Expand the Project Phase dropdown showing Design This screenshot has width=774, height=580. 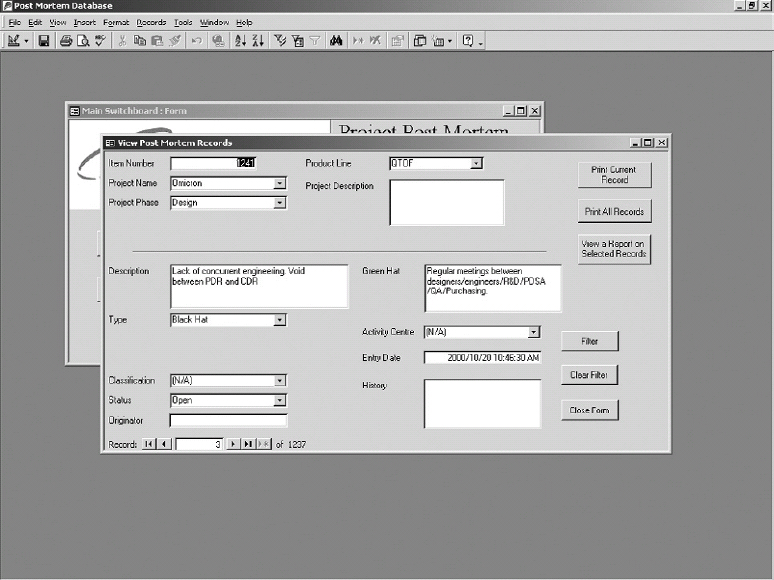[x=279, y=203]
